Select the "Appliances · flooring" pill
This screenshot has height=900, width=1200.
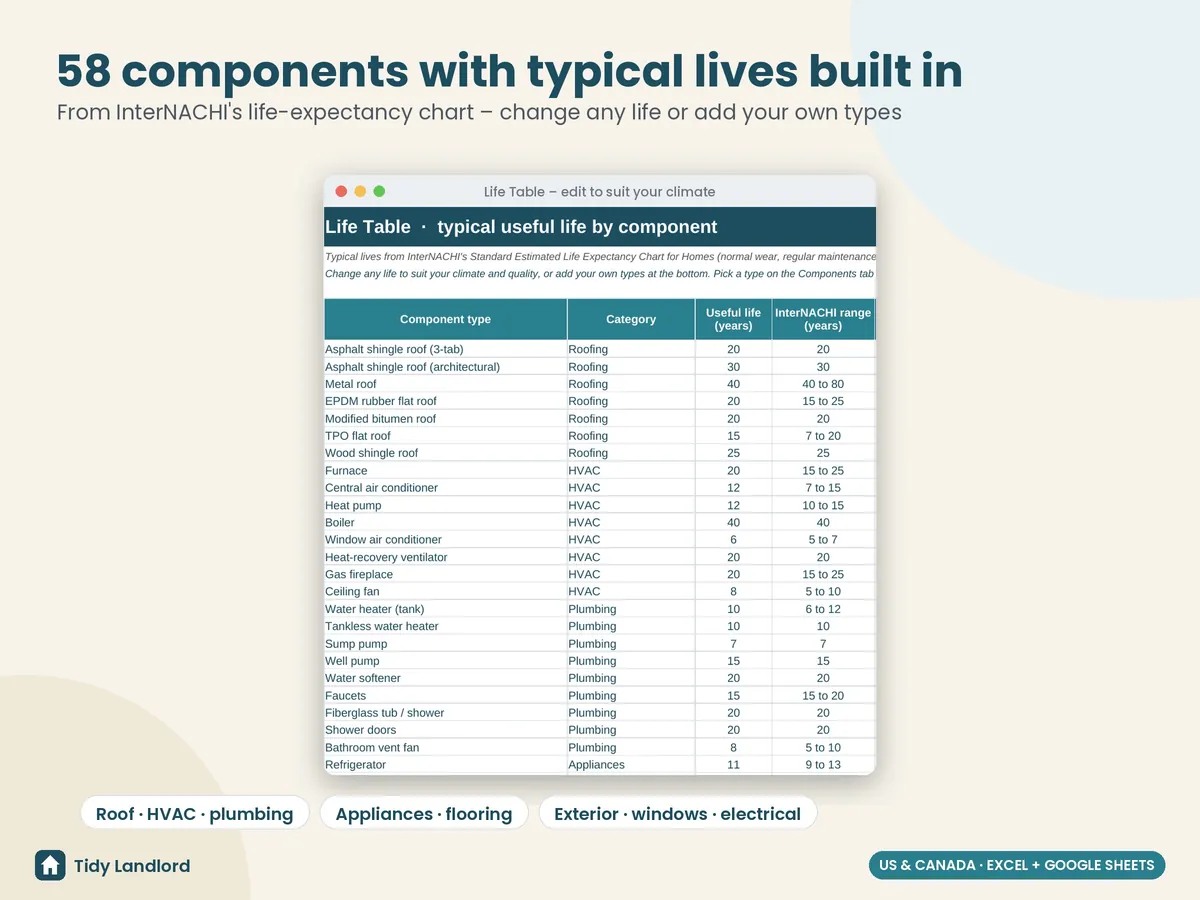(x=424, y=813)
